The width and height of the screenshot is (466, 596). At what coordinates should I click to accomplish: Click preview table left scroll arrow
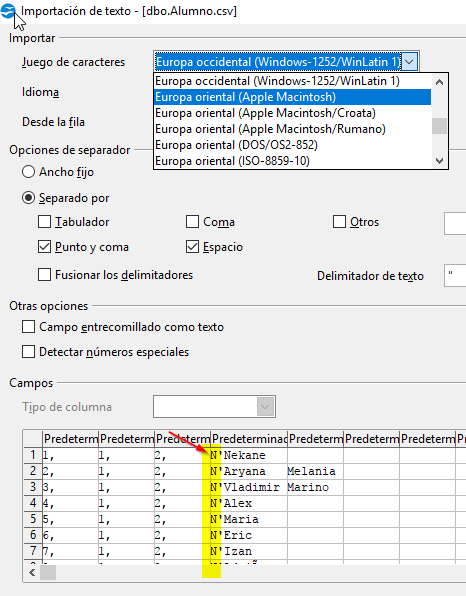[x=32, y=572]
